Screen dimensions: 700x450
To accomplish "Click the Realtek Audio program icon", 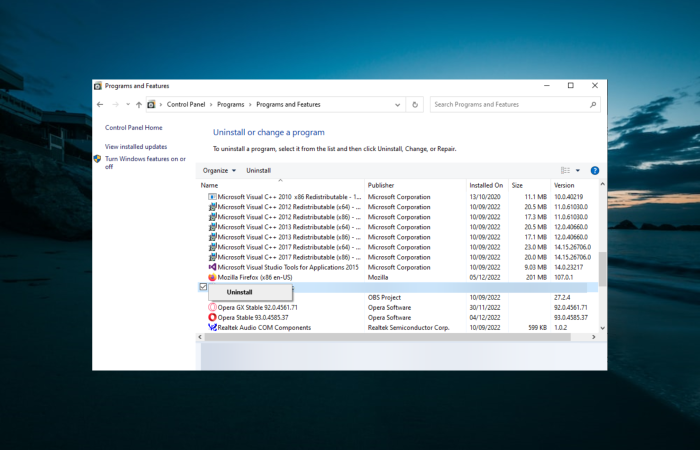I will (x=212, y=328).
